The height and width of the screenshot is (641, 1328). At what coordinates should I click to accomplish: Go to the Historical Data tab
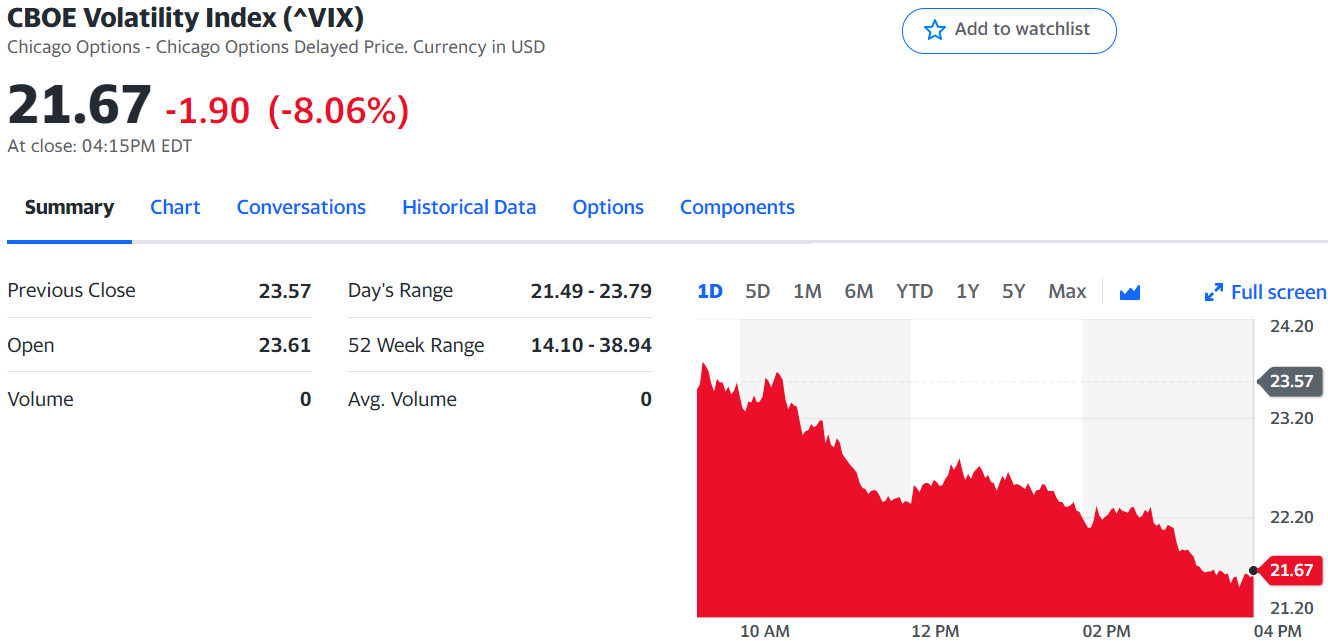469,207
